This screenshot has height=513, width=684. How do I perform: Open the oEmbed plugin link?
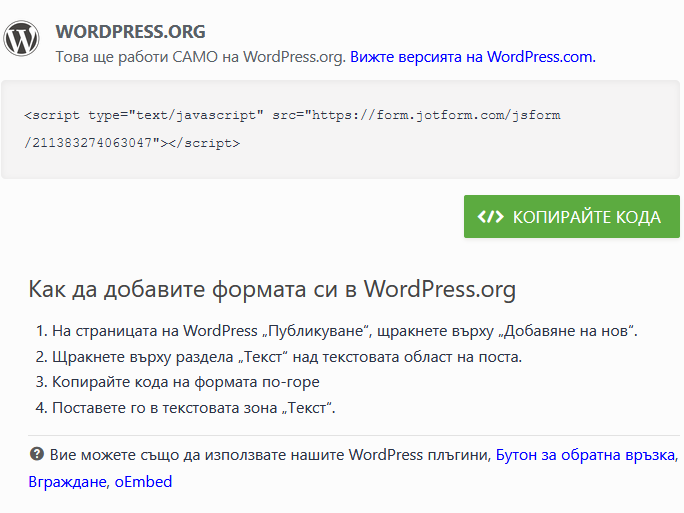pyautogui.click(x=143, y=482)
